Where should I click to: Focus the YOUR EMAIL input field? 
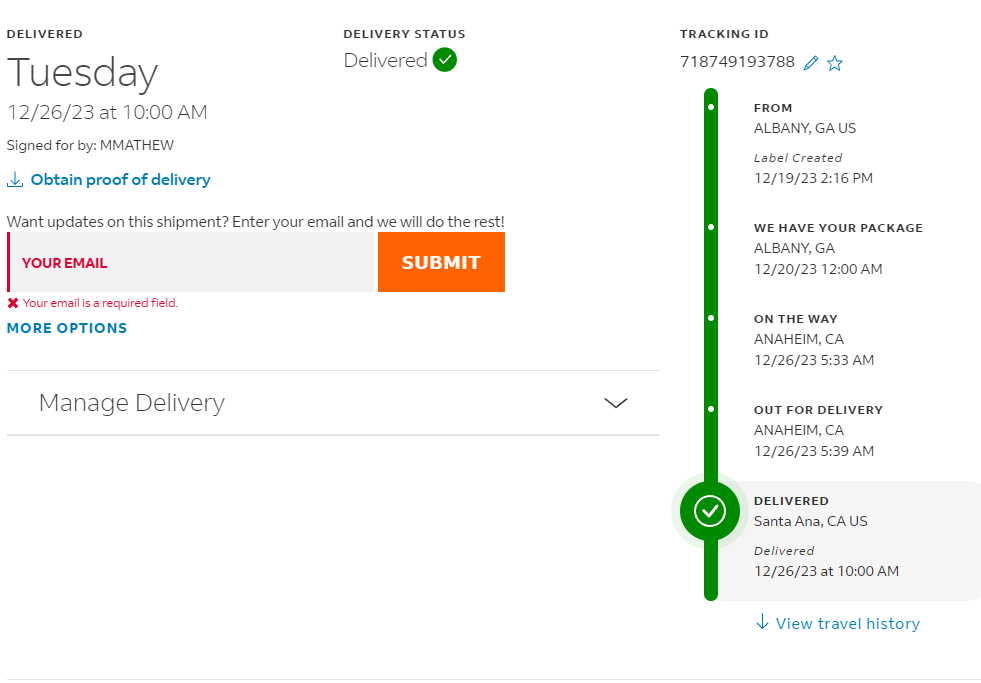click(191, 262)
